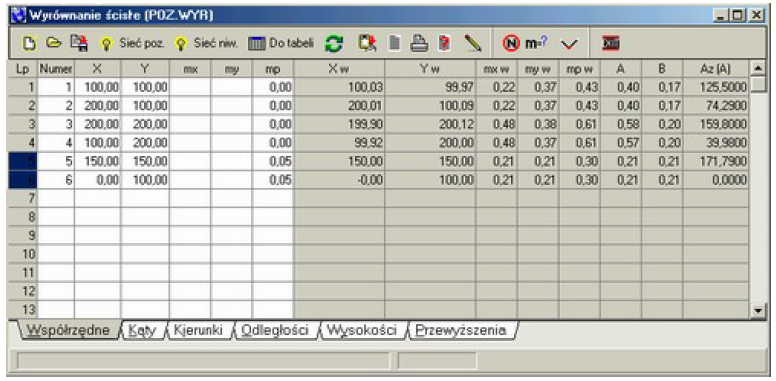Open the Przewyższenia tab
776x381 pixels.
click(x=461, y=331)
